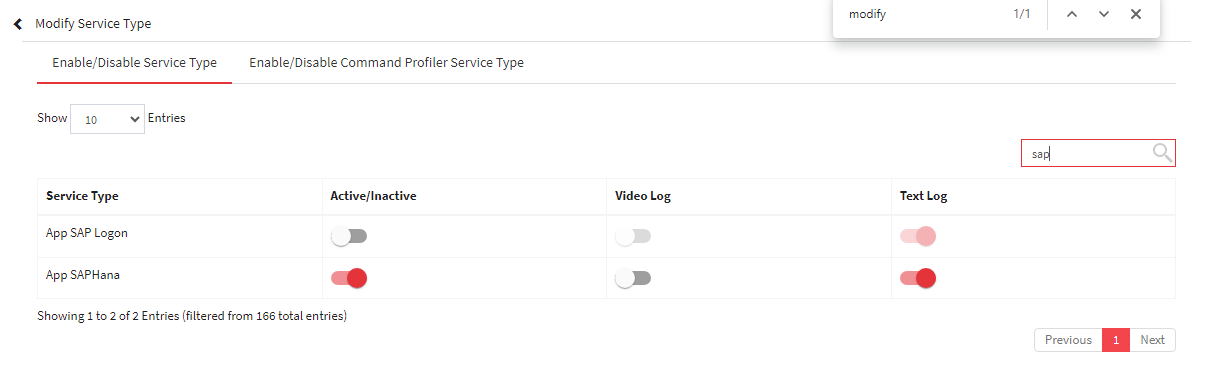Click the search magnifier icon in filter box
Viewport: 1207px width, 375px height.
[1162, 153]
